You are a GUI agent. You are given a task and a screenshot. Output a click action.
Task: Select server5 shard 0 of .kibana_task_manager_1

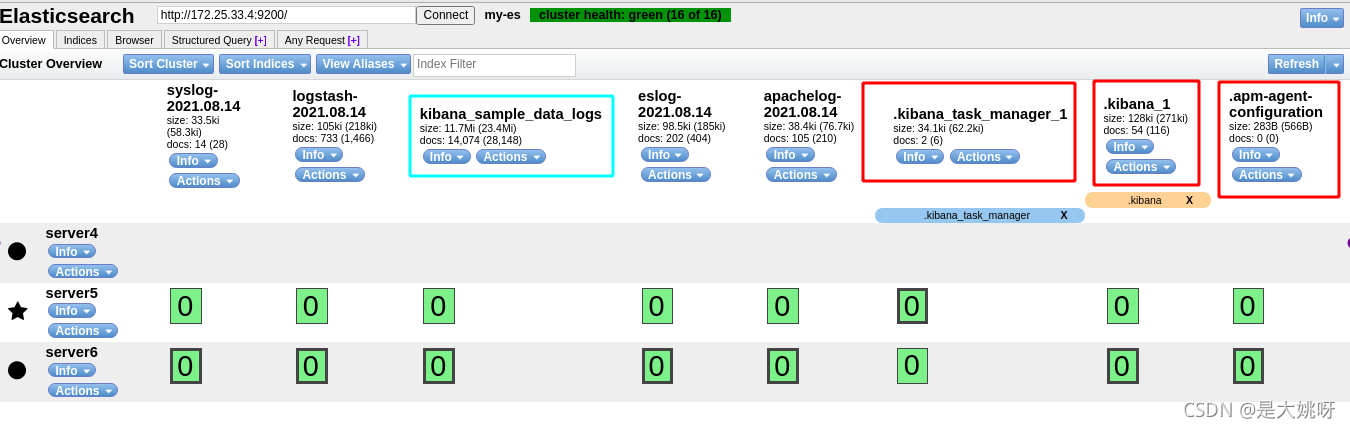click(x=912, y=306)
